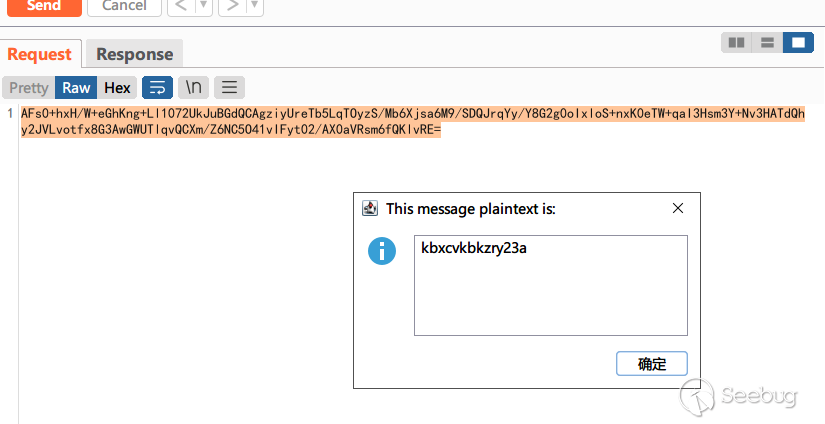
Task: Close the plaintext message dialog
Action: point(678,208)
